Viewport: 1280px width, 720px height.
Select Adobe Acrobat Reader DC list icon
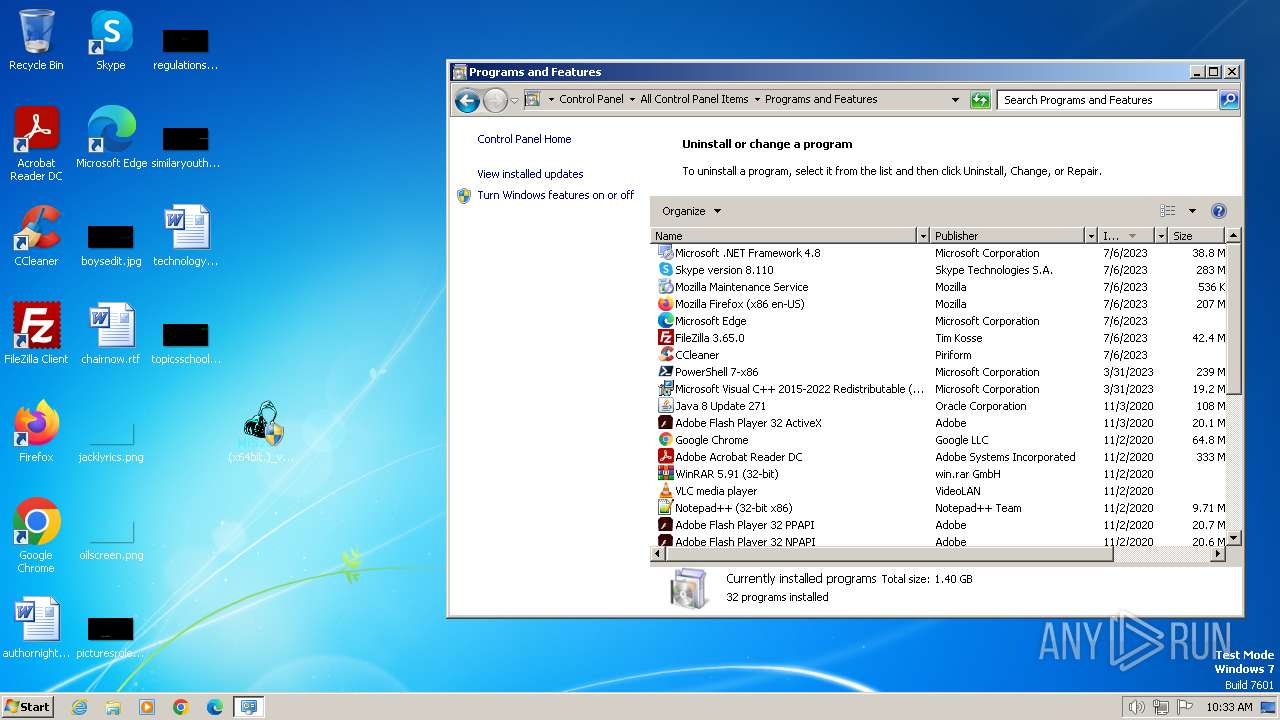[x=666, y=457]
